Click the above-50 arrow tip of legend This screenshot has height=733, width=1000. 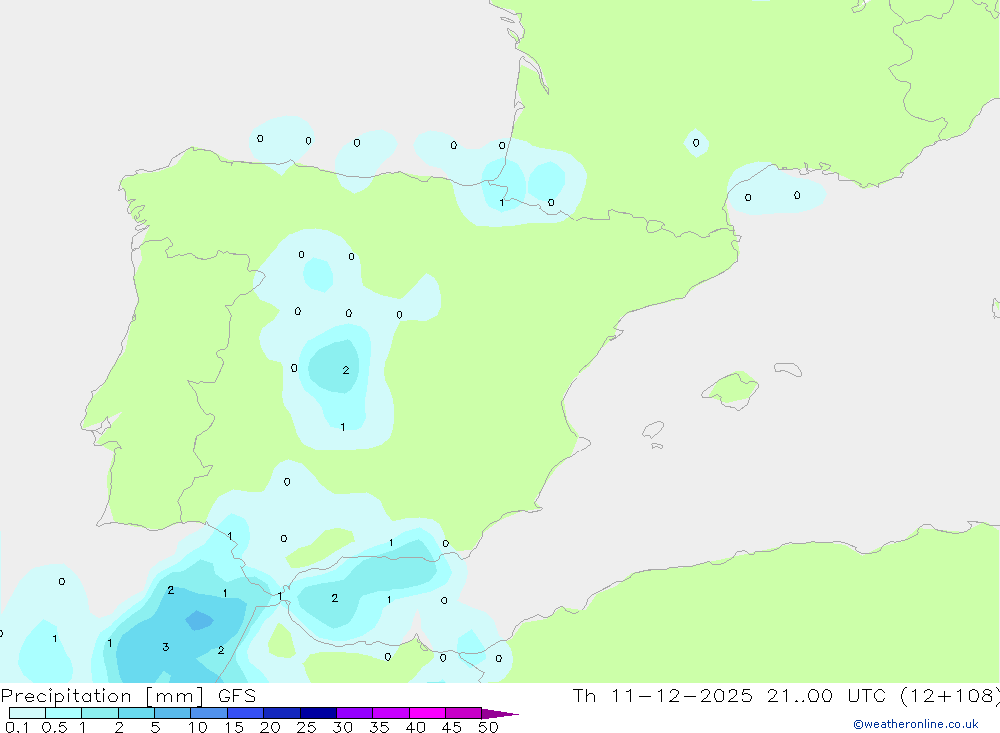pos(500,713)
